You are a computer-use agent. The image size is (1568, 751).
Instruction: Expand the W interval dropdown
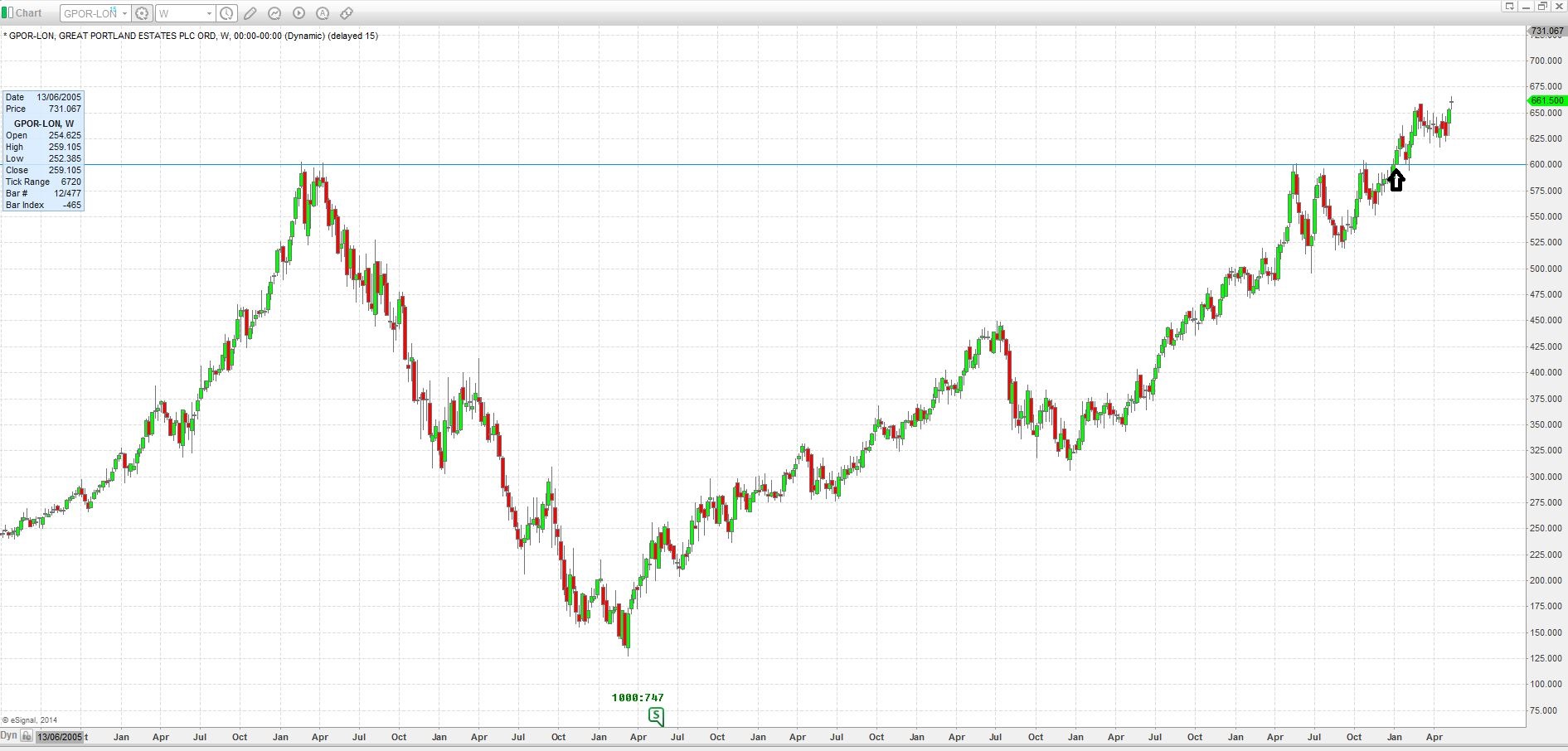coord(209,13)
